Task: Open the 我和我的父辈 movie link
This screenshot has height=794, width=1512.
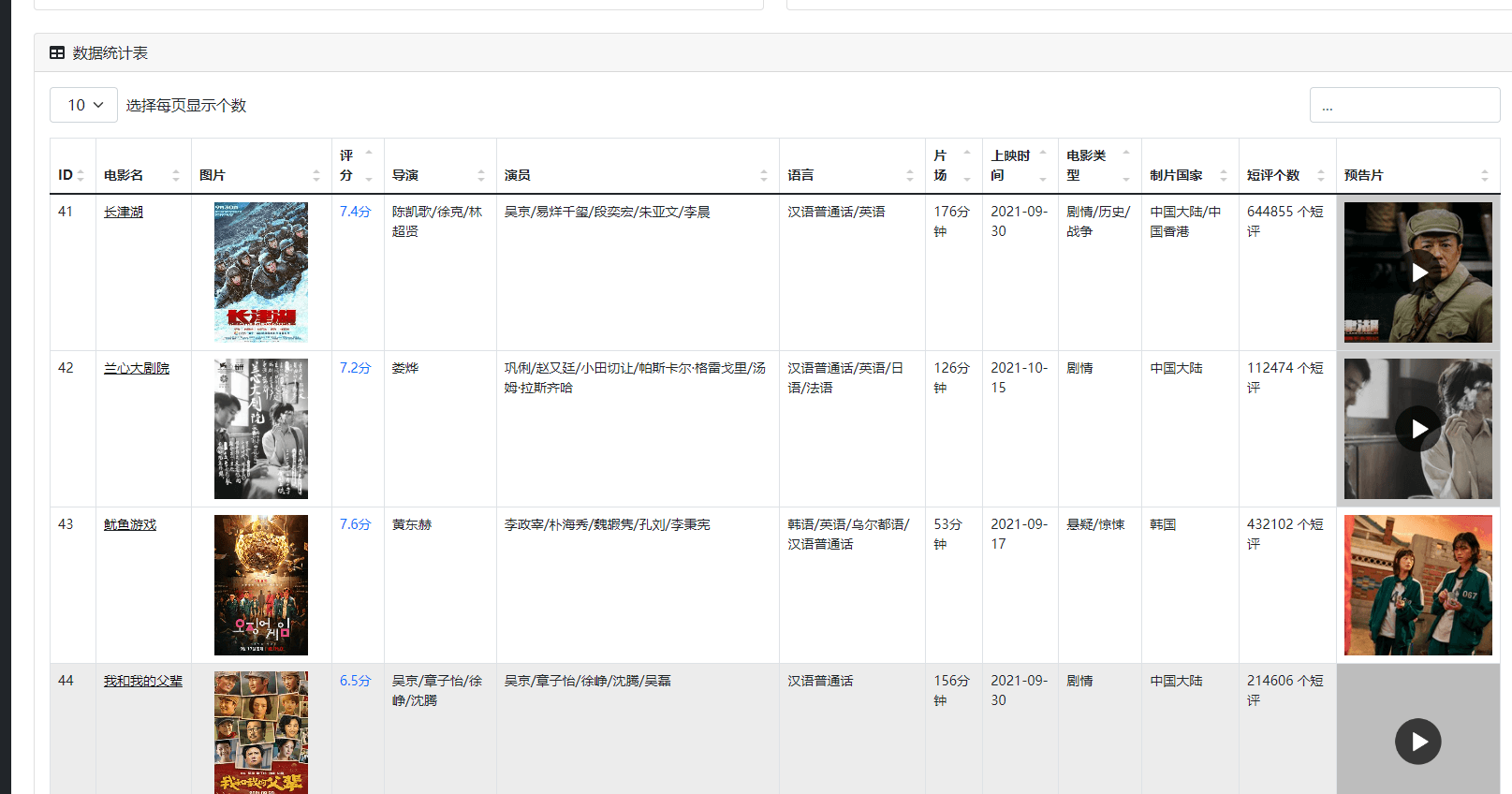Action: [x=143, y=682]
